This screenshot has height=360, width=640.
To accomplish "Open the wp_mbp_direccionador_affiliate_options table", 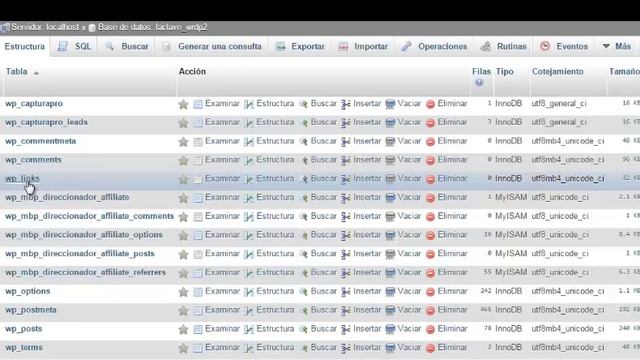I will tap(84, 235).
